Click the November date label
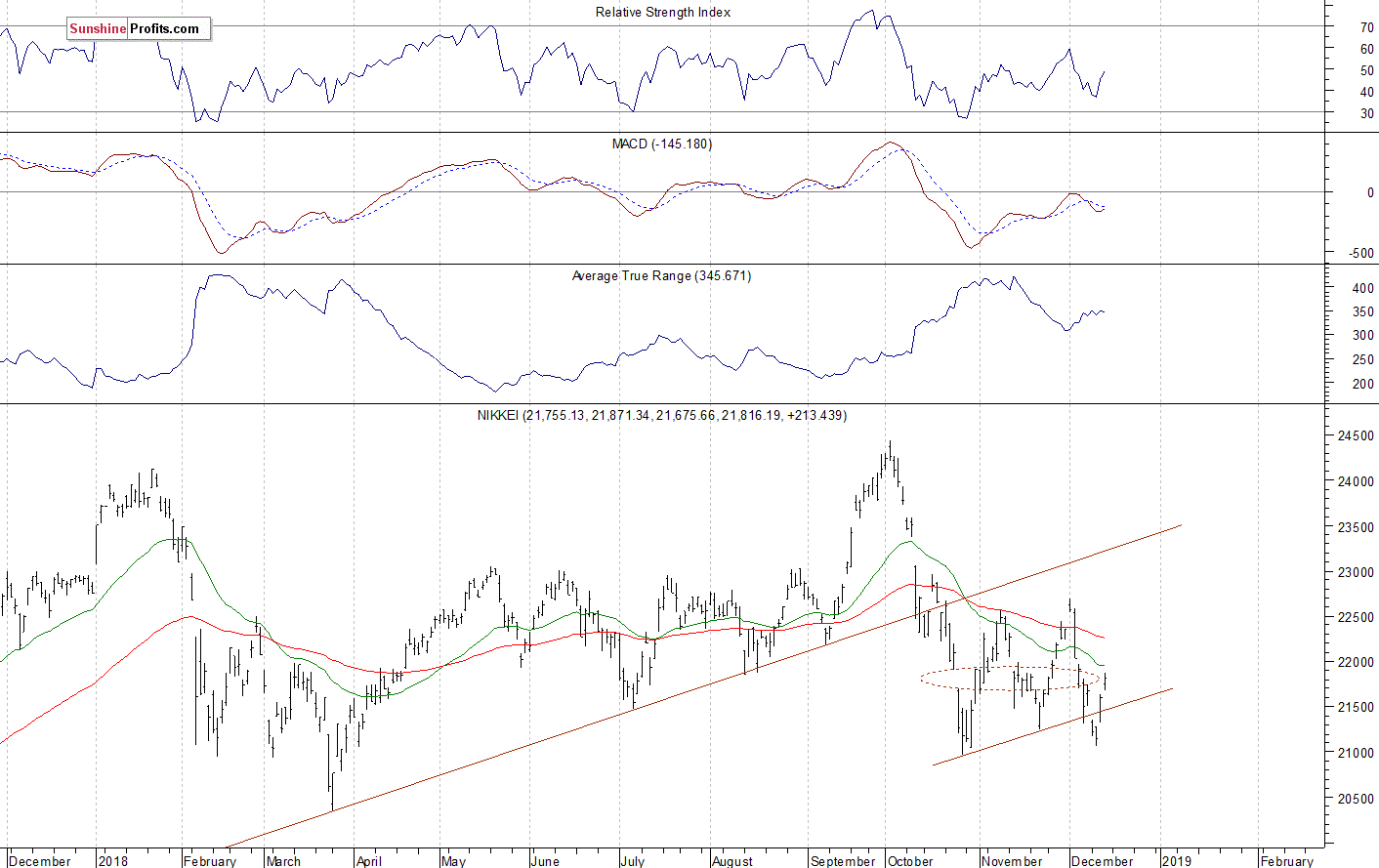The image size is (1379, 868). point(1012,861)
